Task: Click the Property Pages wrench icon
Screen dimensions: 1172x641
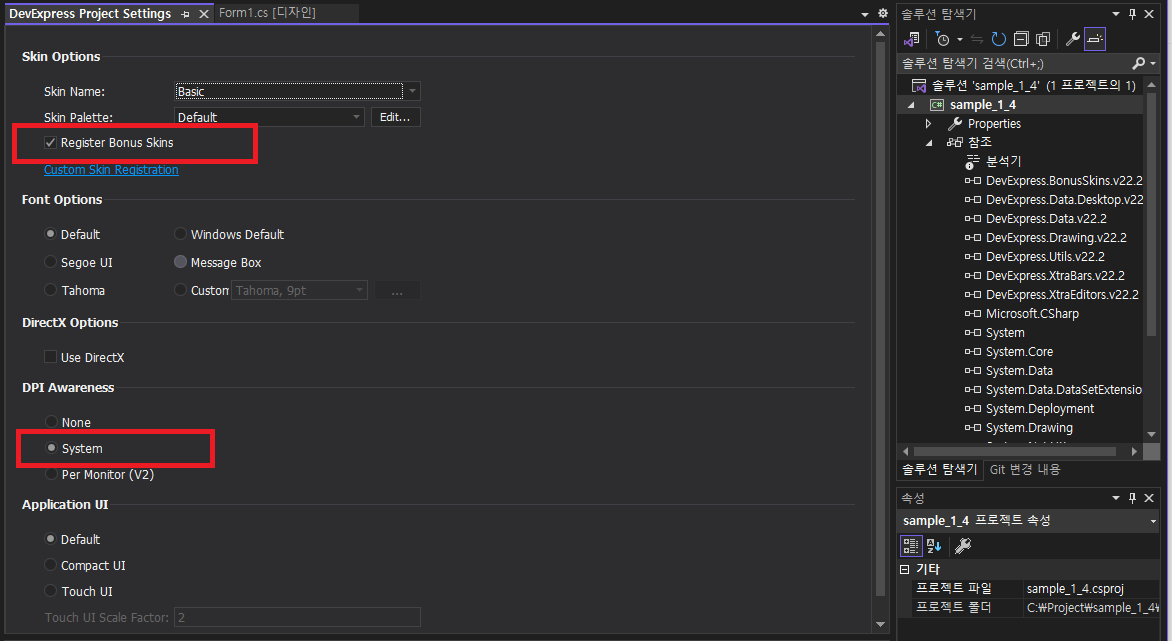Action: click(x=963, y=546)
